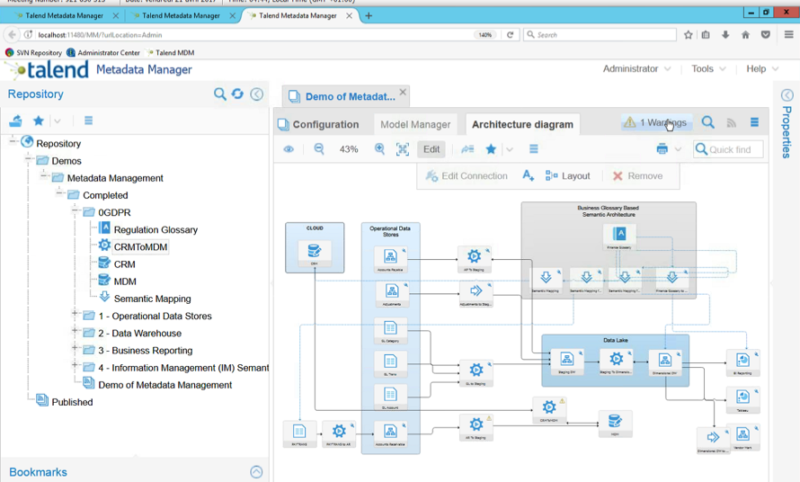Expand the 1 - Operational Data Stores folder

tap(76, 316)
